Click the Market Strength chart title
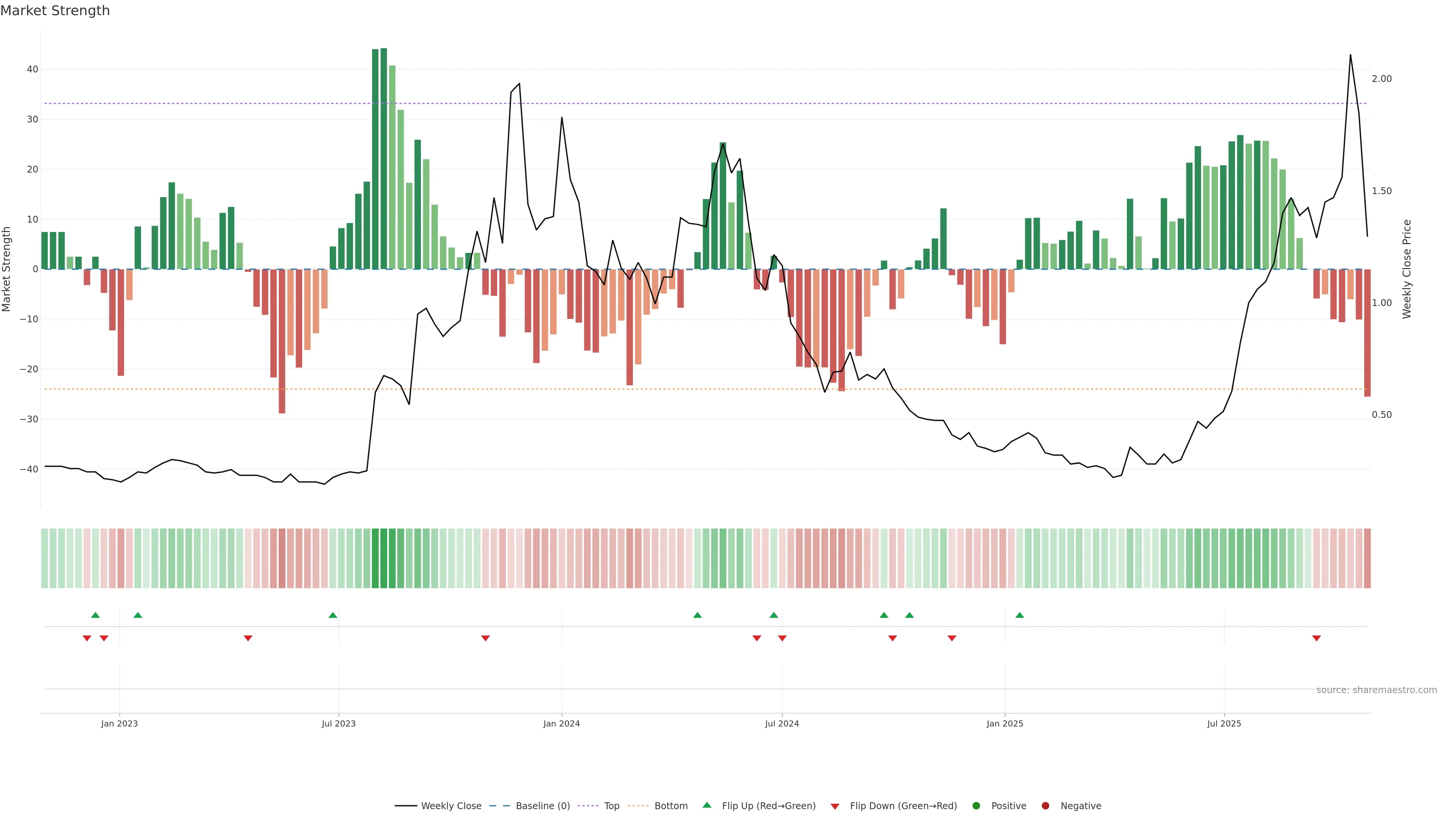 tap(55, 11)
